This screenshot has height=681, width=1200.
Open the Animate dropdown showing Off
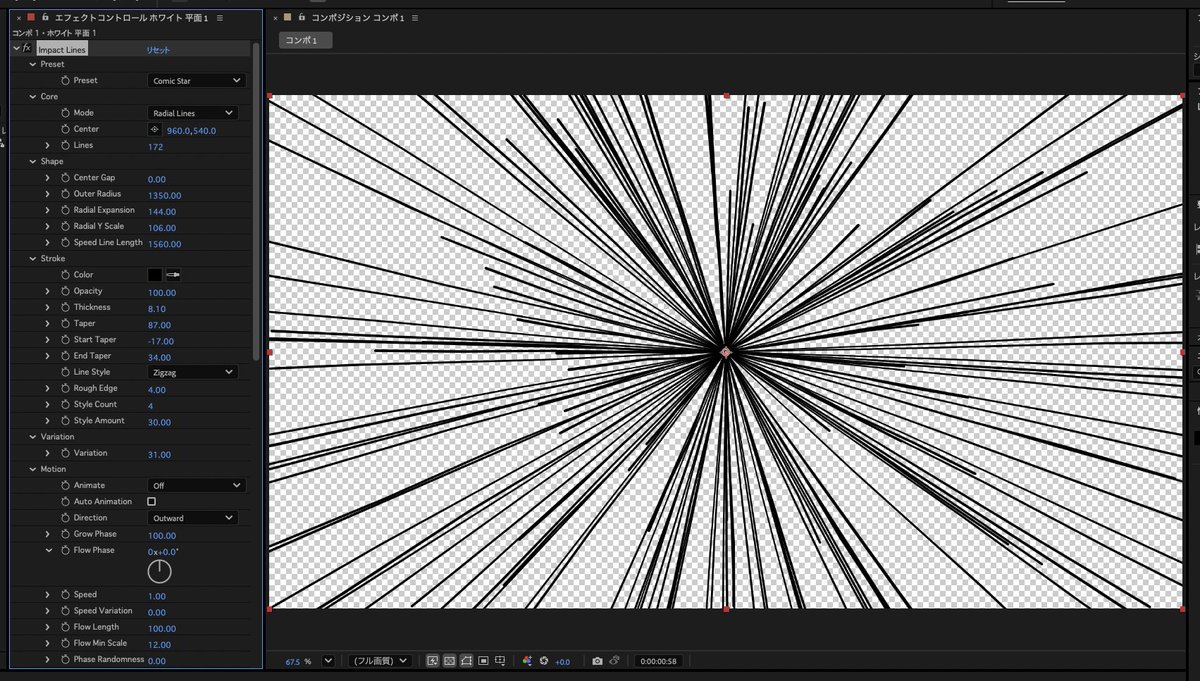tap(196, 485)
